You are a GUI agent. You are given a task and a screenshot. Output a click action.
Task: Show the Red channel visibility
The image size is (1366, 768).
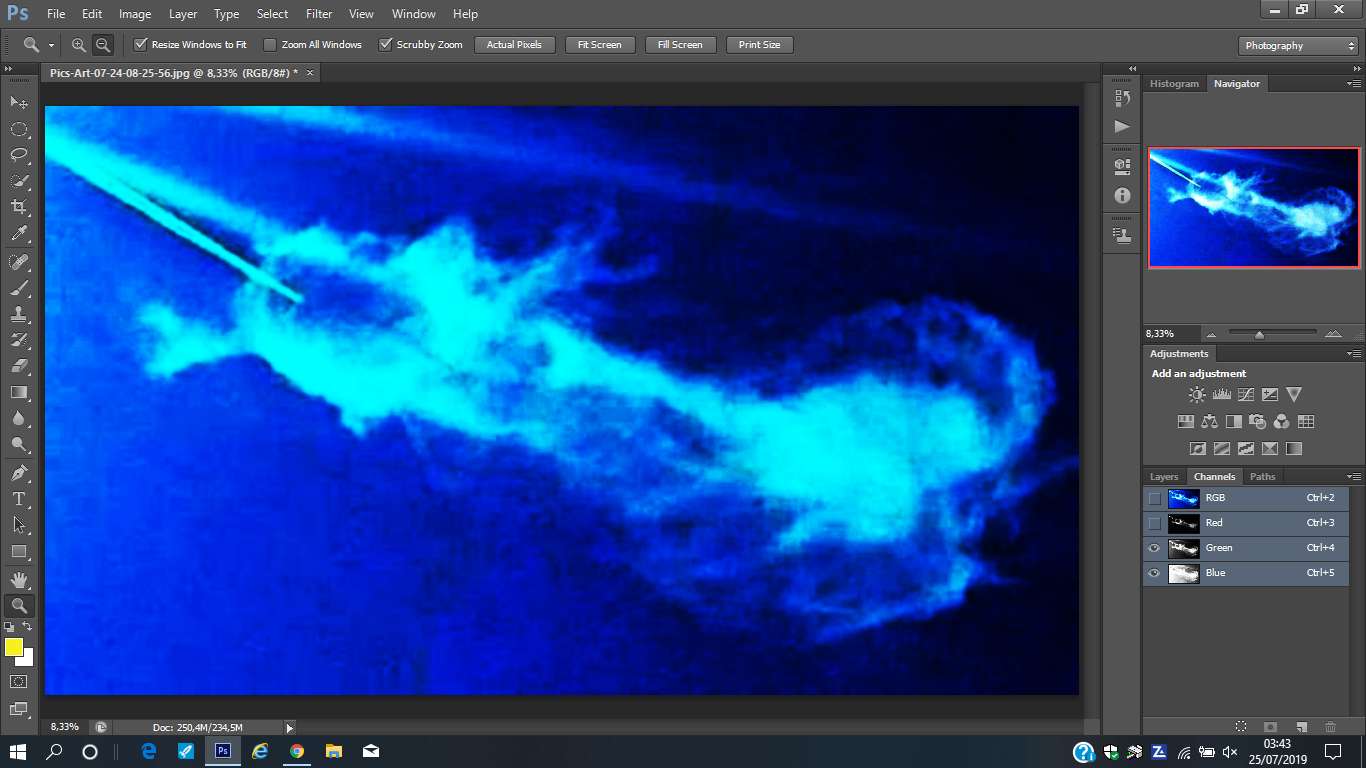pos(1155,523)
